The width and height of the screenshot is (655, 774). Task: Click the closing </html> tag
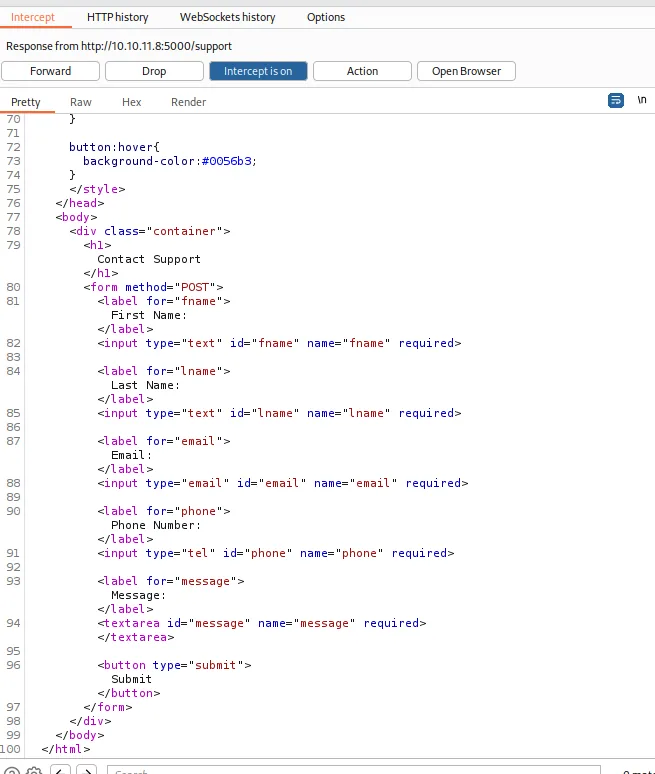coord(66,749)
